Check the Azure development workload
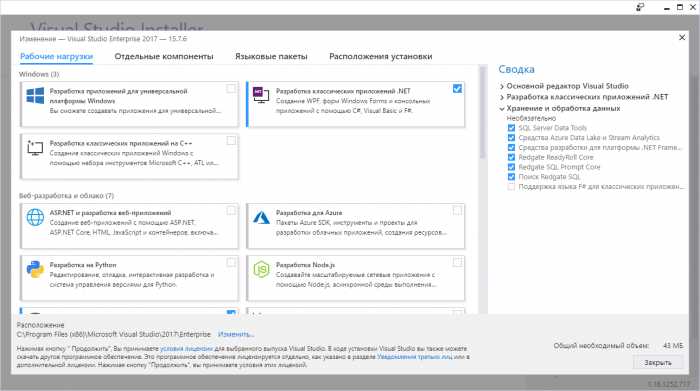This screenshot has height=391, width=700. tap(457, 210)
